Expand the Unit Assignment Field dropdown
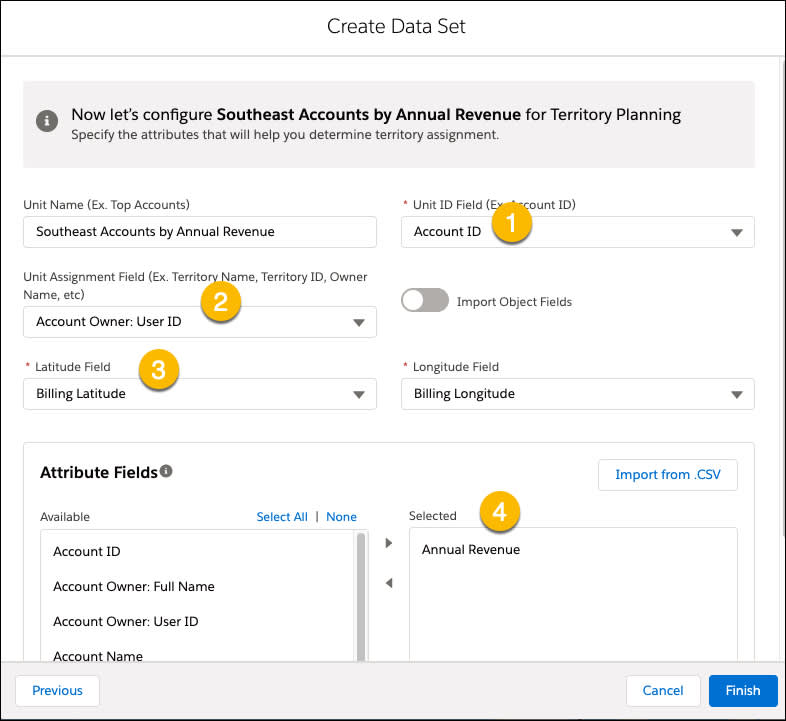Screen dimensions: 786x721 (200, 322)
